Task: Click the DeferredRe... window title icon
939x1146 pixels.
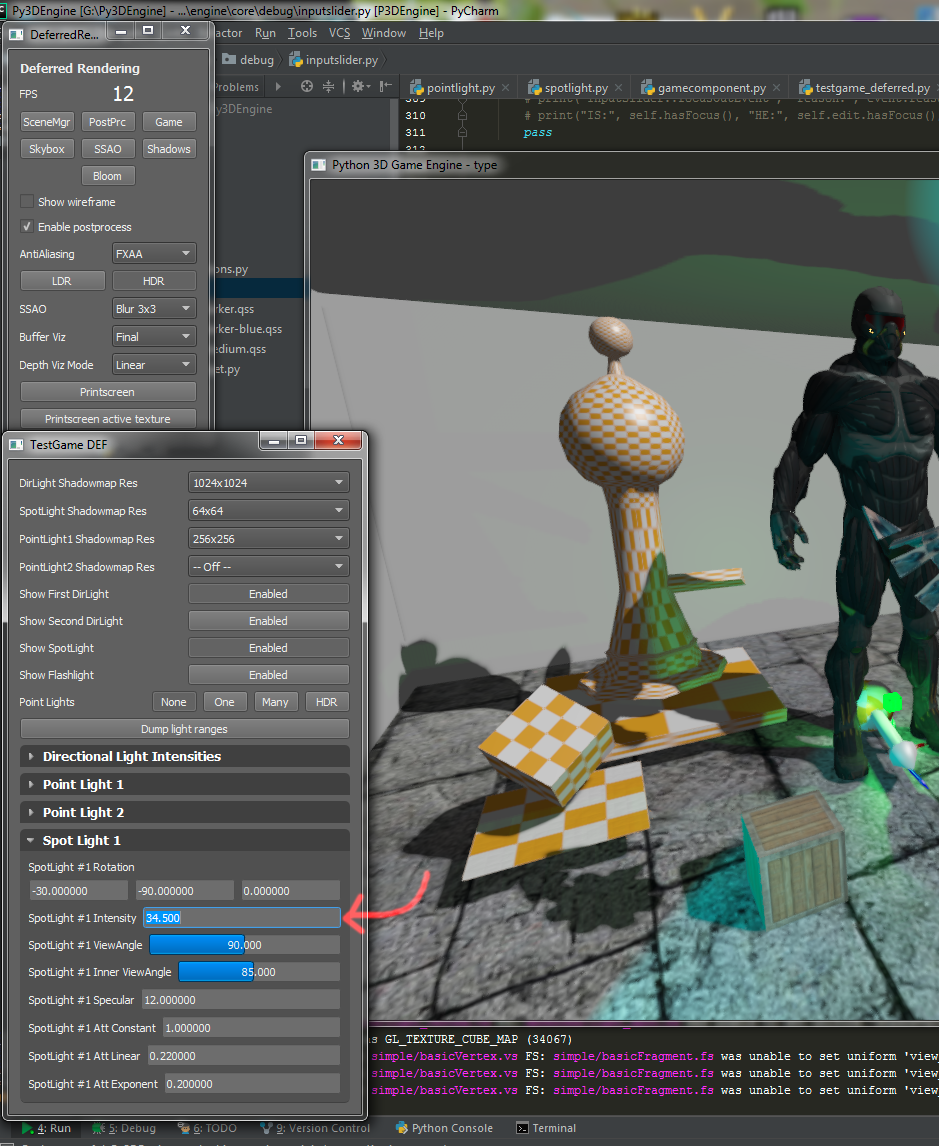Action: pos(16,34)
